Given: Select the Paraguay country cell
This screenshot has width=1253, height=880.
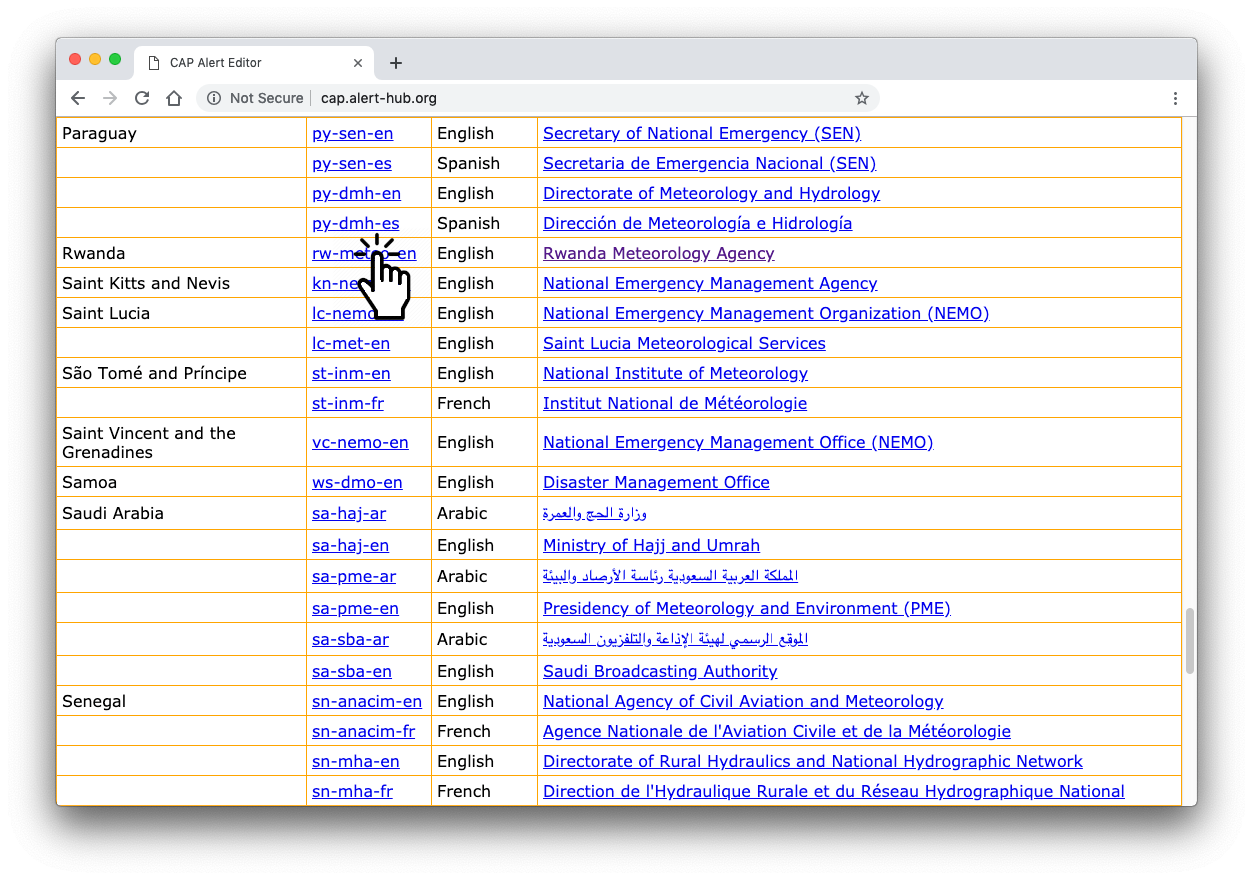Looking at the screenshot, I should pos(182,133).
